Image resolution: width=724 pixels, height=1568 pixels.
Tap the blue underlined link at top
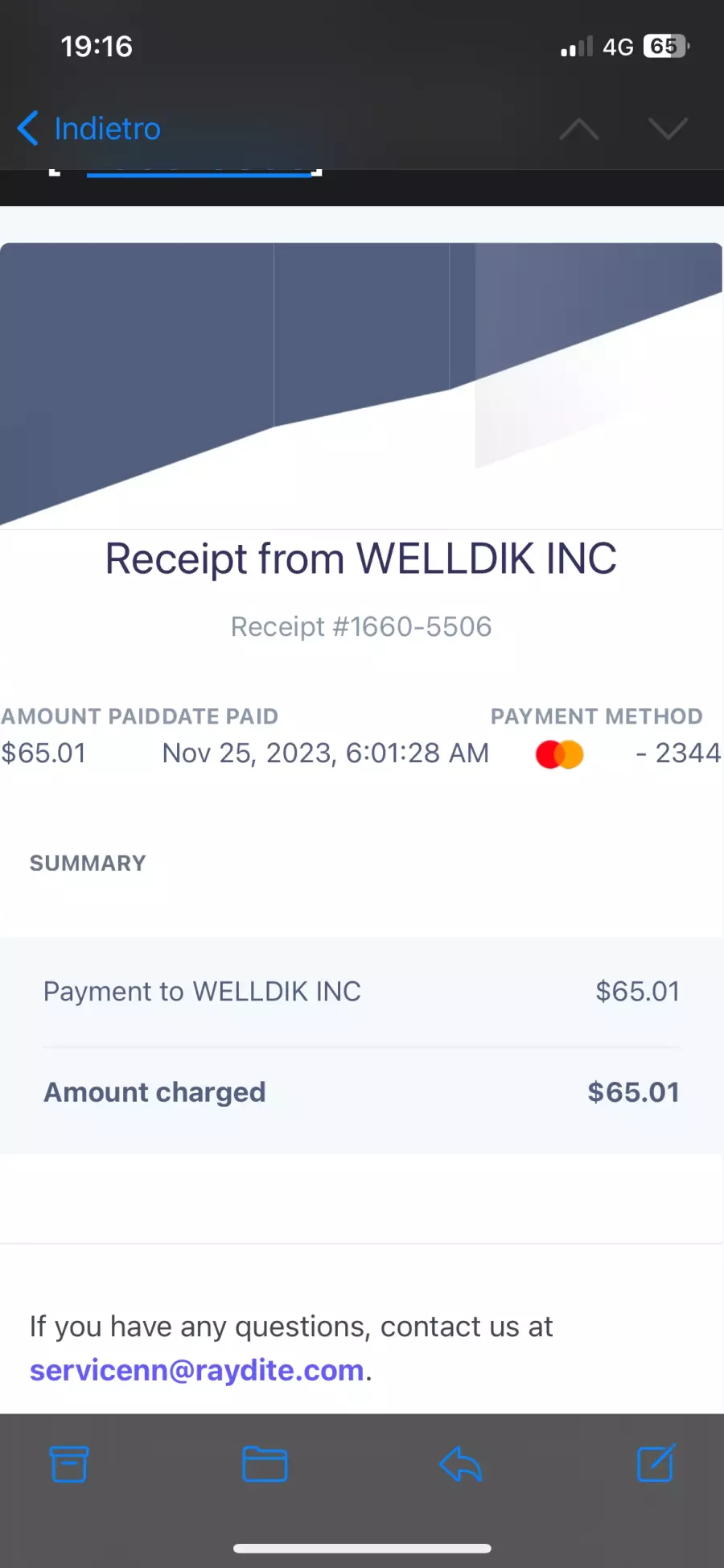click(x=200, y=172)
